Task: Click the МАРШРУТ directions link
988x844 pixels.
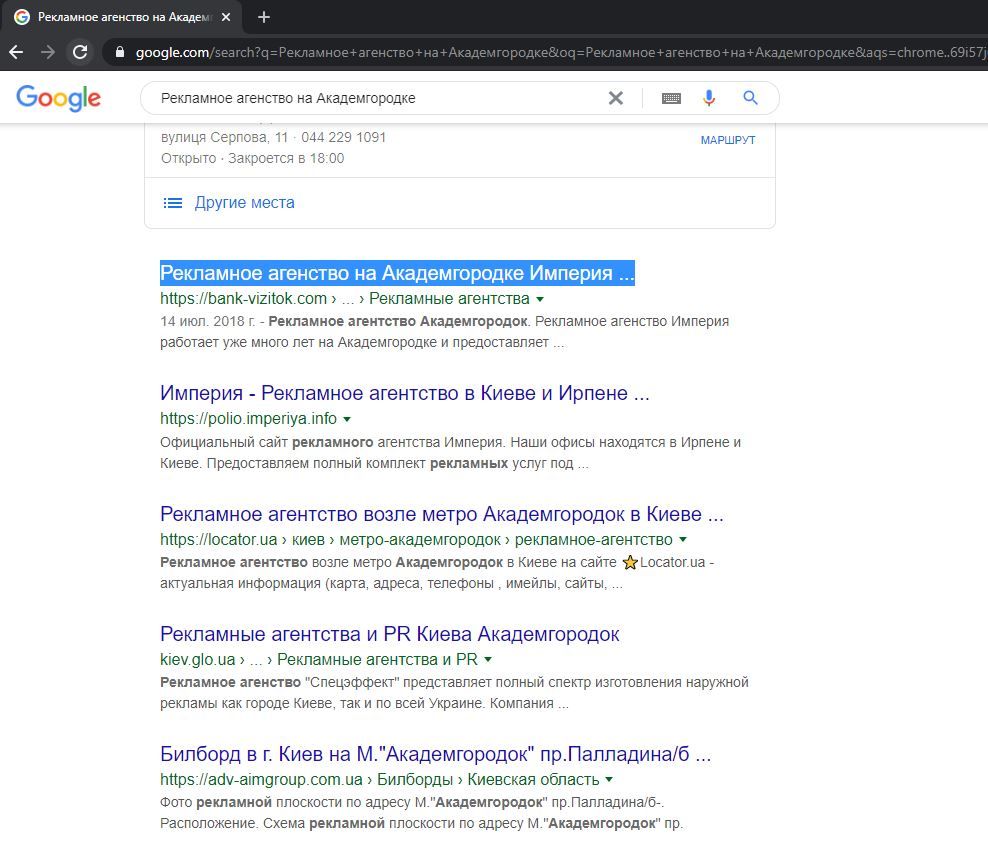Action: click(x=727, y=140)
